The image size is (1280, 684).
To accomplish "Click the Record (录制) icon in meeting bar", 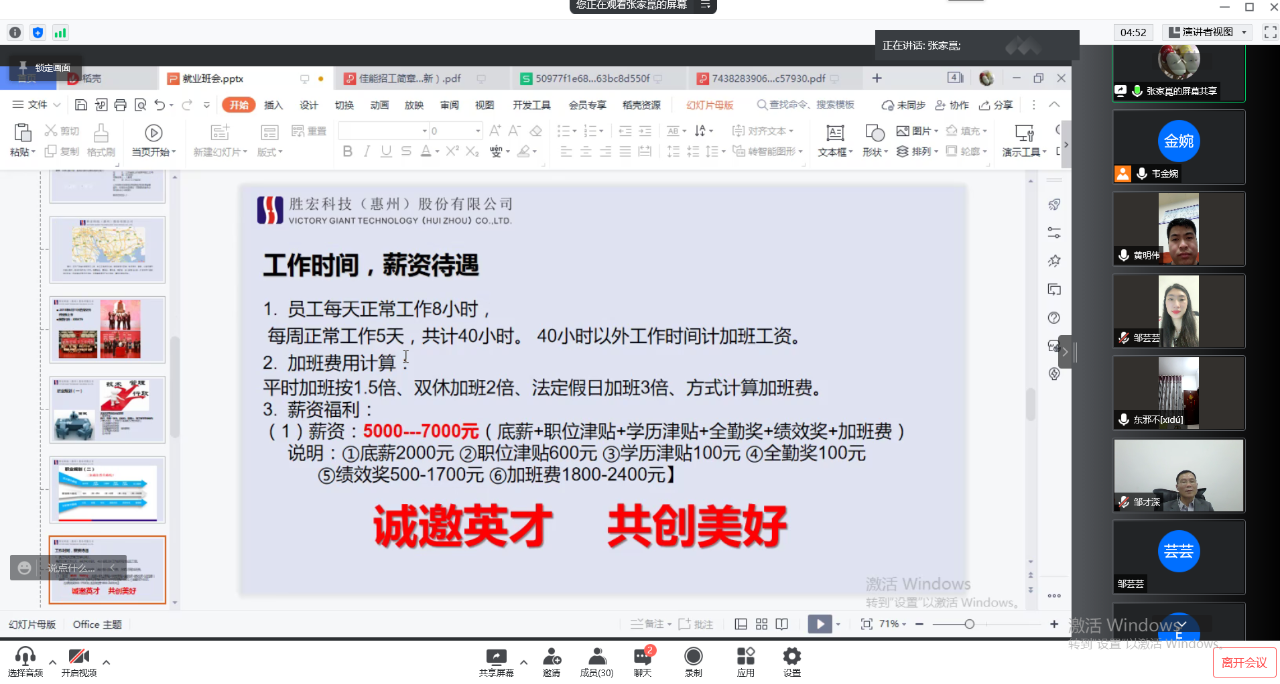I will tap(693, 657).
